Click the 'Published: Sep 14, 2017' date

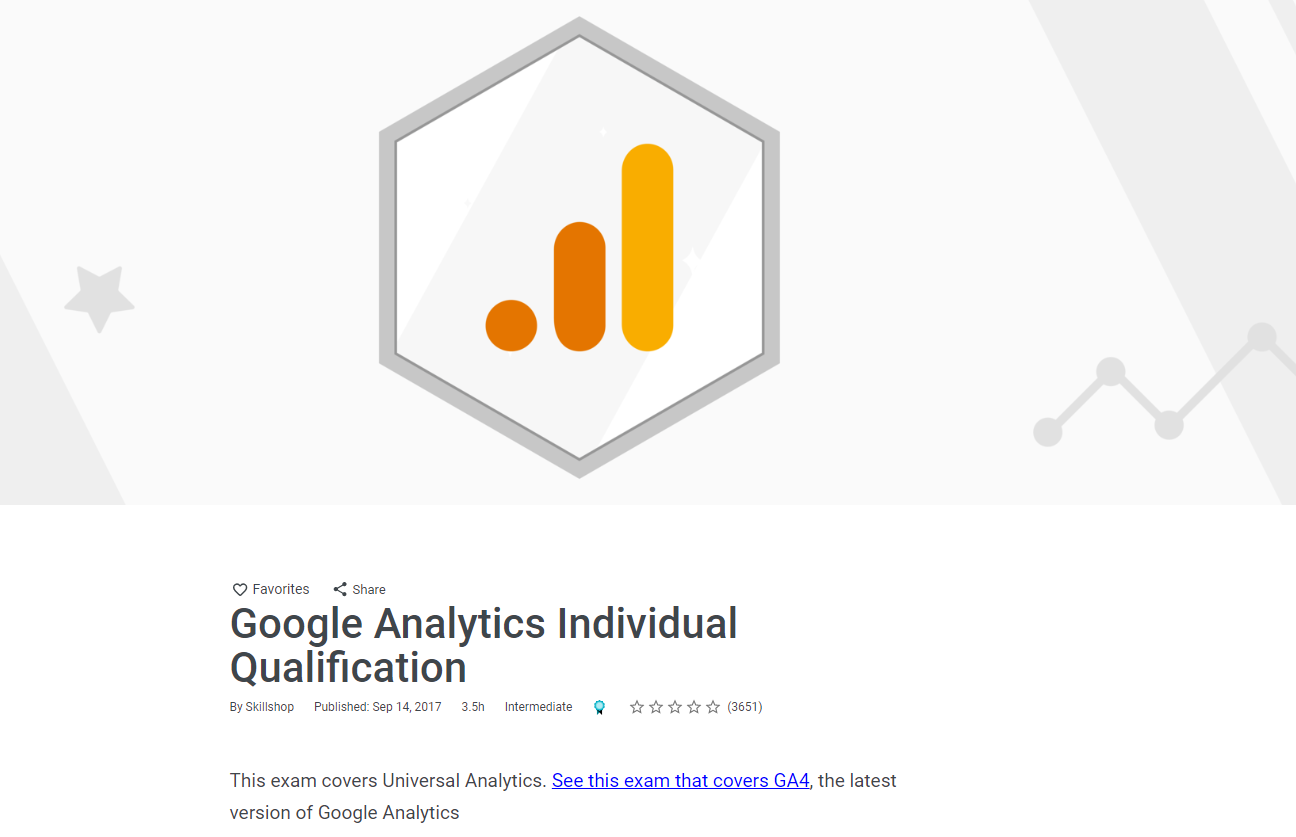coord(378,707)
